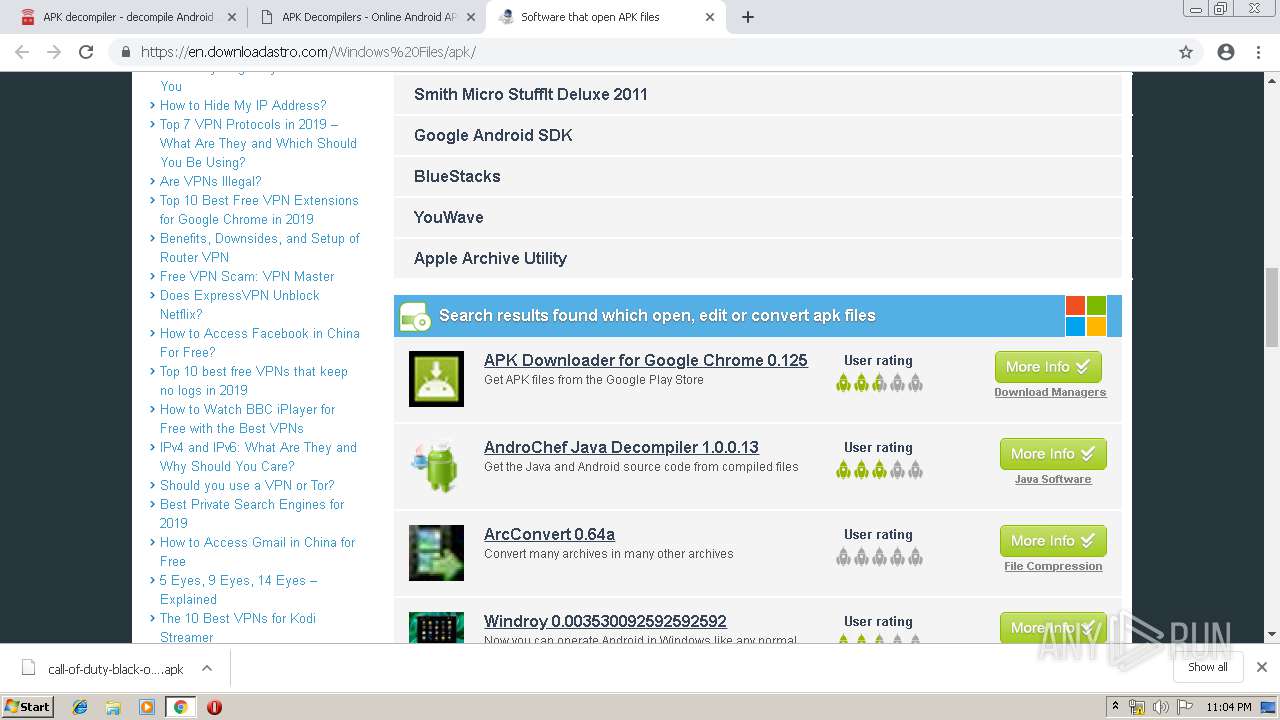Open Chrome profile account icon
The width and height of the screenshot is (1280, 720).
[x=1226, y=52]
